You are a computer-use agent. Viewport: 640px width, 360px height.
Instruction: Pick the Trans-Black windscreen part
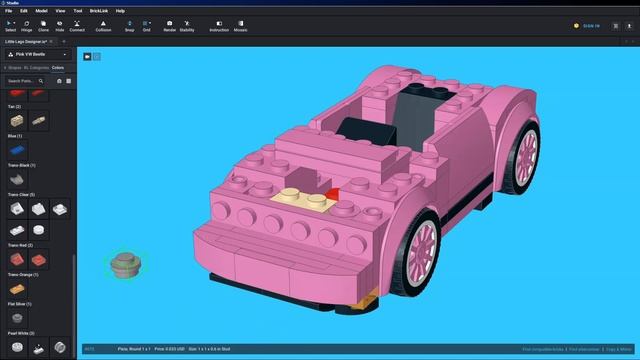pos(17,179)
